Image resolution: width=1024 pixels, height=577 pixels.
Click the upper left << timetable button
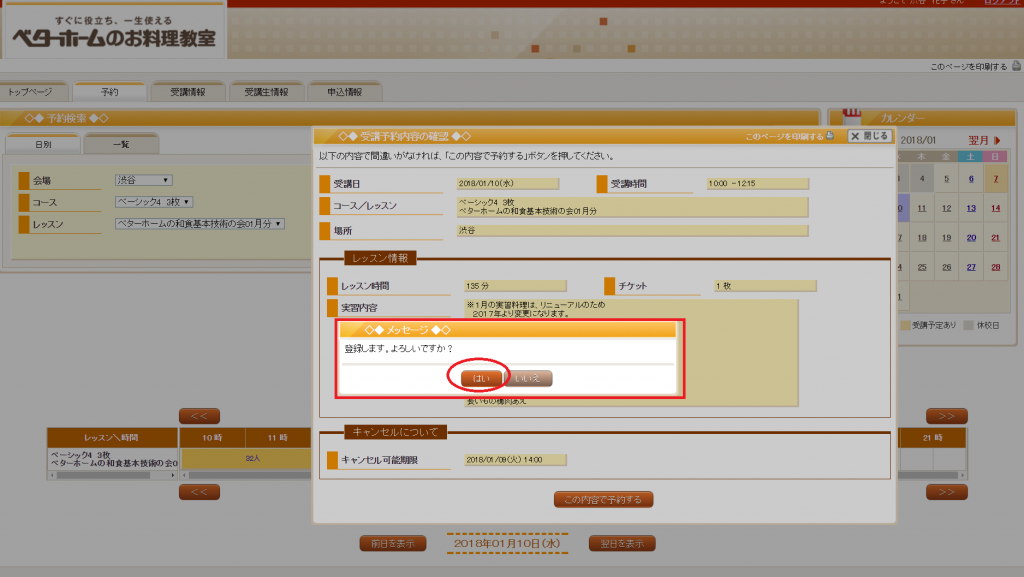pos(199,416)
